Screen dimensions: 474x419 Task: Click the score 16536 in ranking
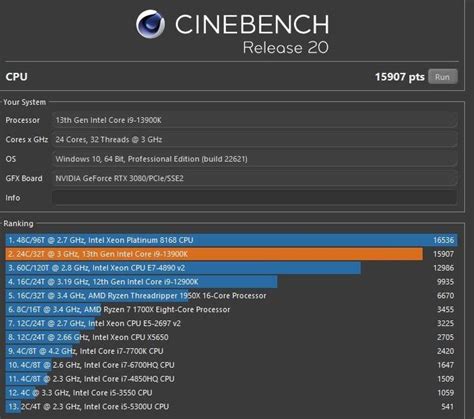[444, 240]
